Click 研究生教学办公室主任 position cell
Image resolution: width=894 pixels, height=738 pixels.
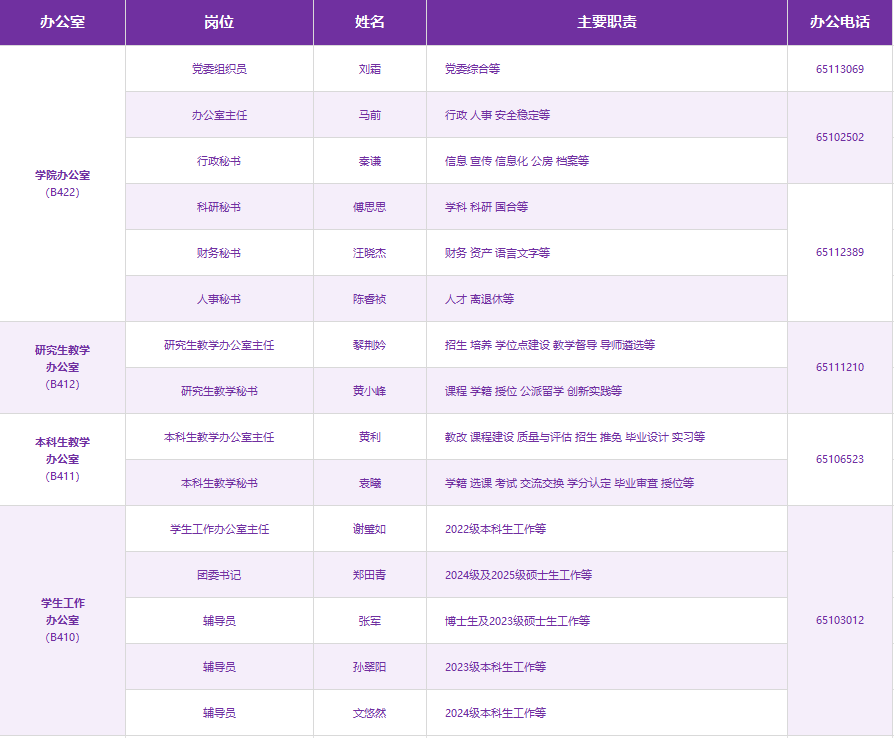219,345
